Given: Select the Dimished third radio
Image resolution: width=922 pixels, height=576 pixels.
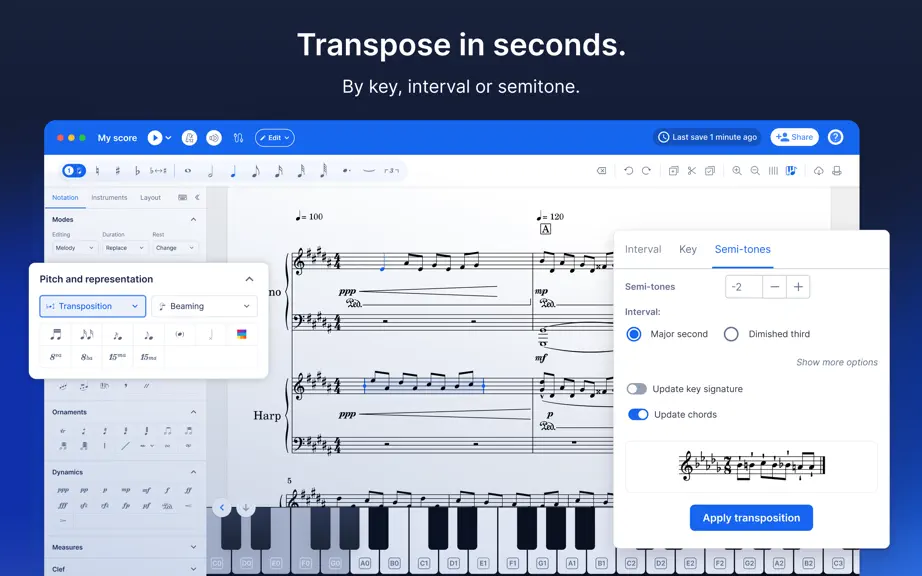Looking at the screenshot, I should (731, 334).
